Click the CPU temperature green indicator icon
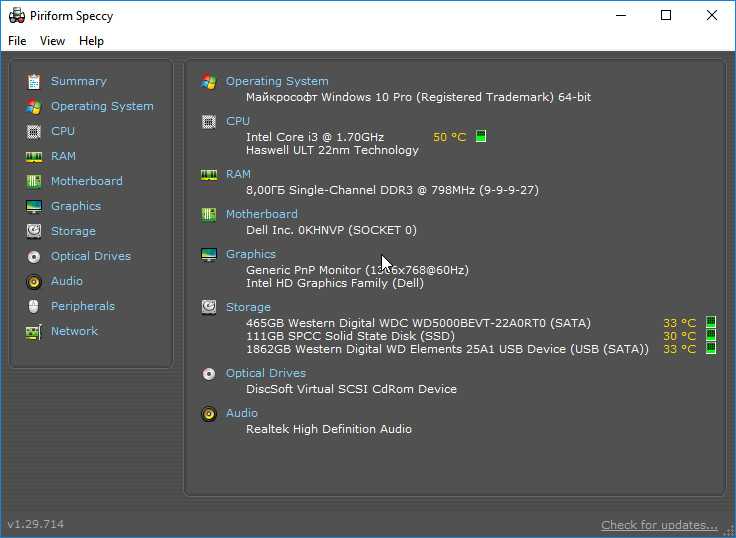The image size is (736, 538). (x=481, y=137)
